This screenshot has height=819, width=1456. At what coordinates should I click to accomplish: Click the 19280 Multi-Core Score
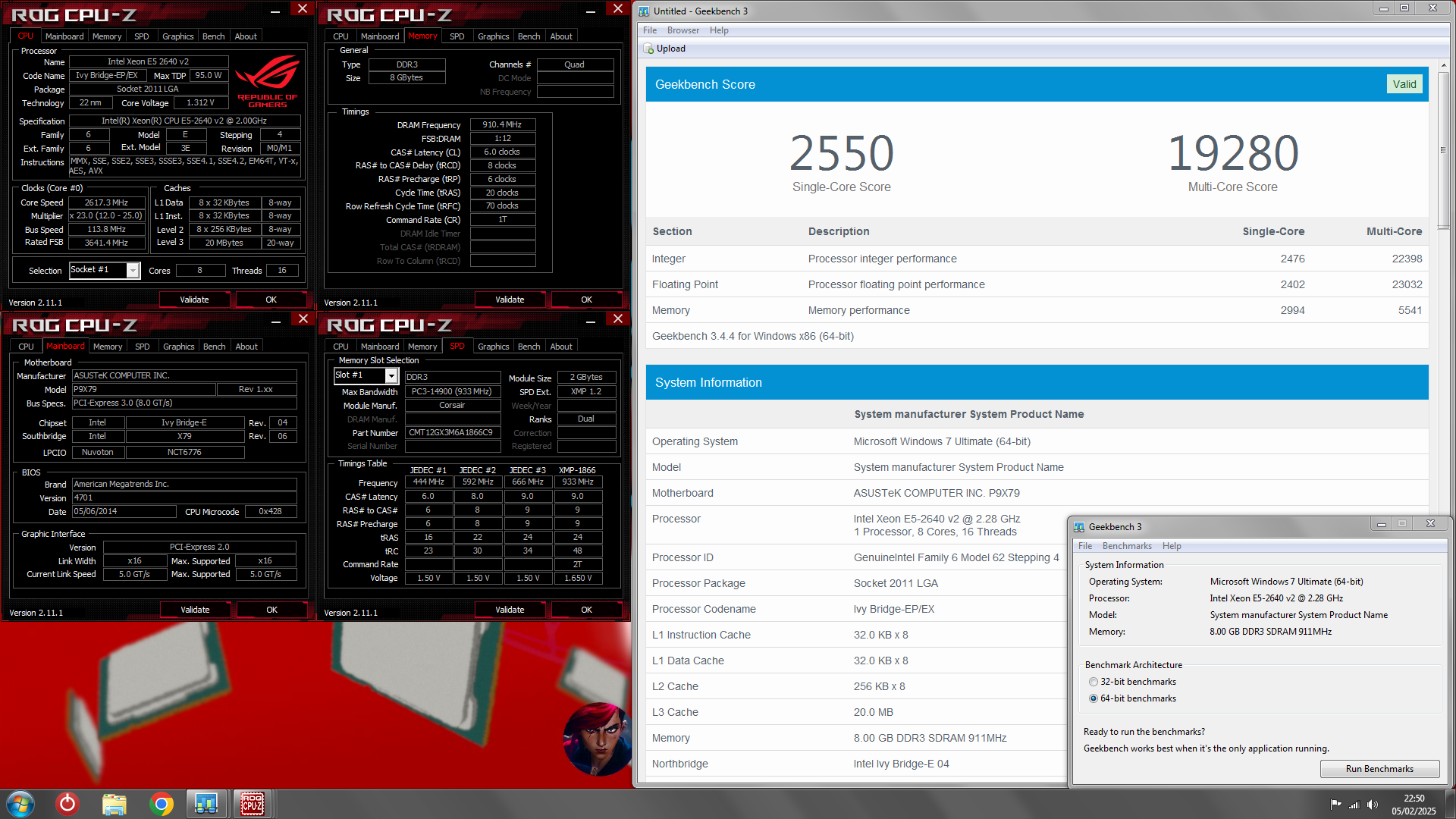tap(1233, 153)
